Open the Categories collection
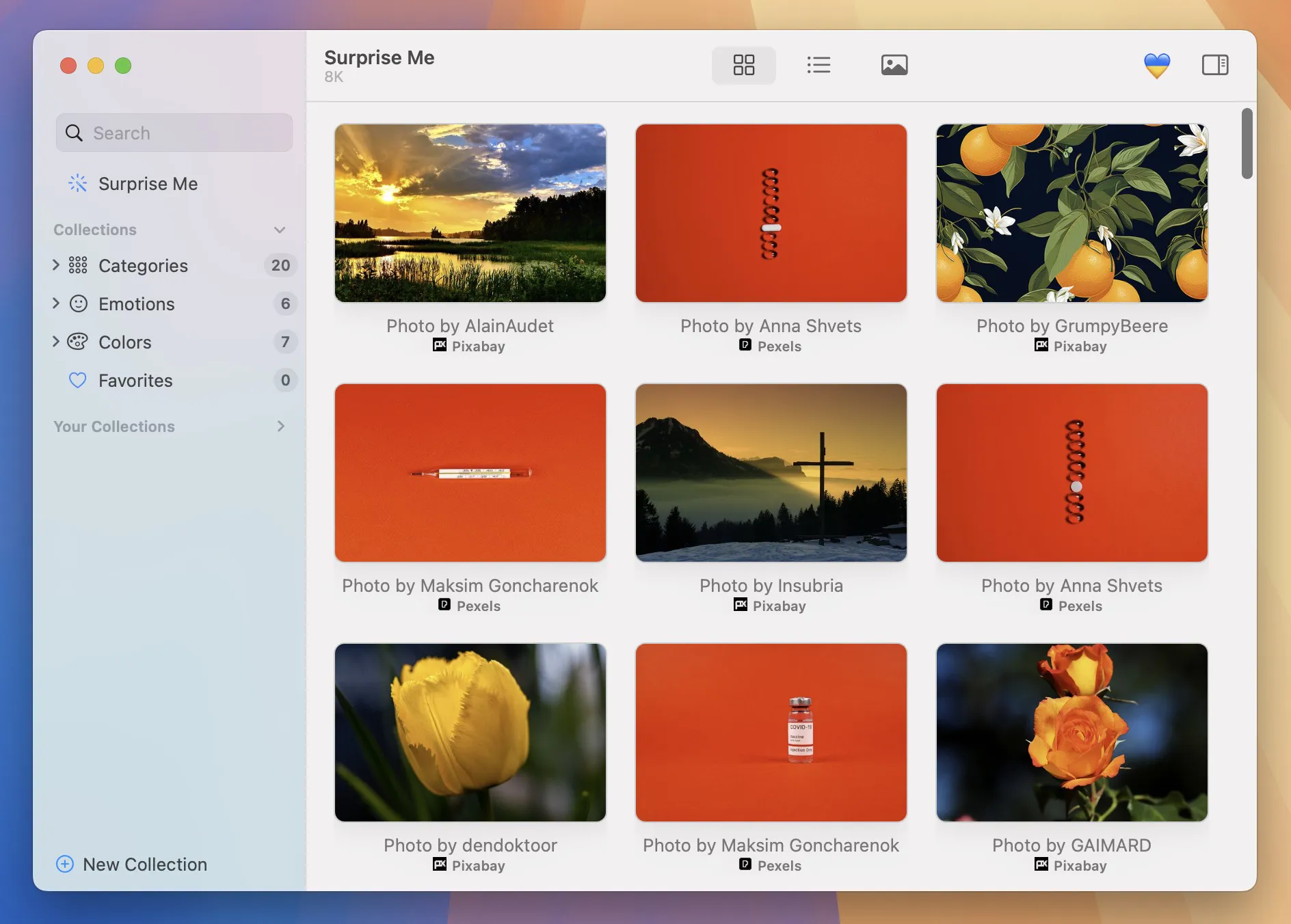The width and height of the screenshot is (1291, 924). [143, 265]
